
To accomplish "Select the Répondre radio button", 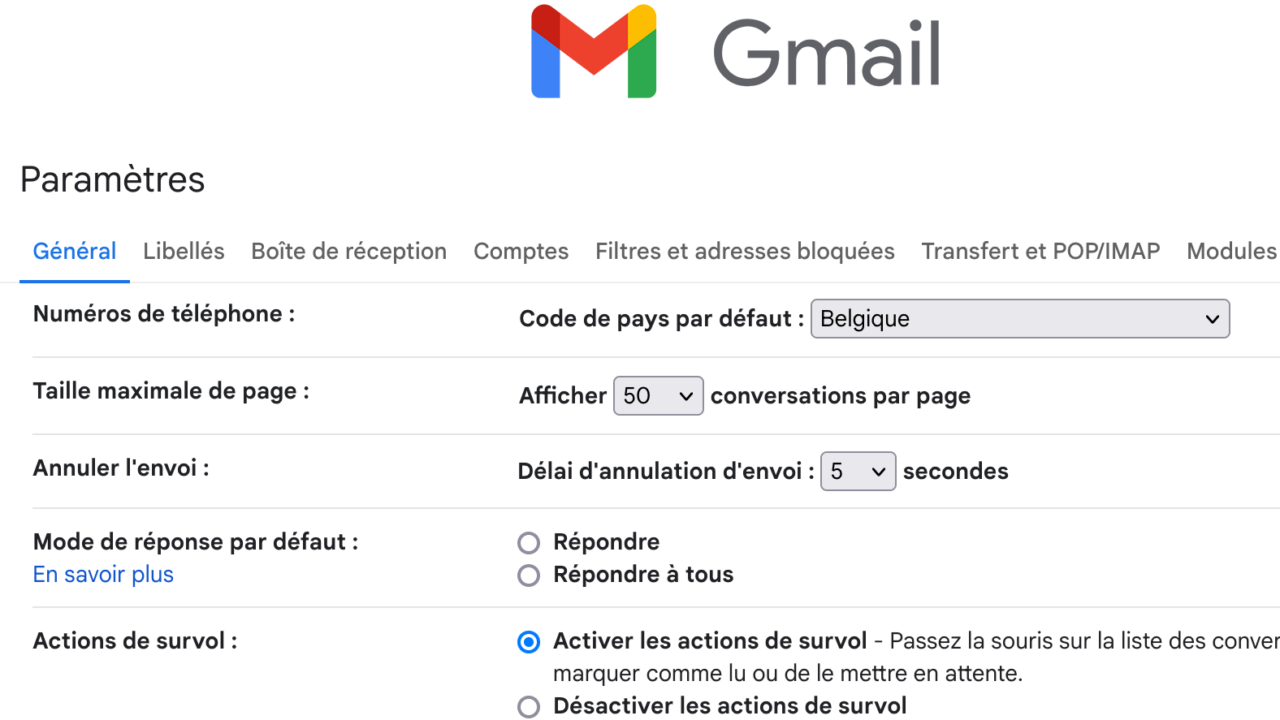I will click(x=529, y=543).
